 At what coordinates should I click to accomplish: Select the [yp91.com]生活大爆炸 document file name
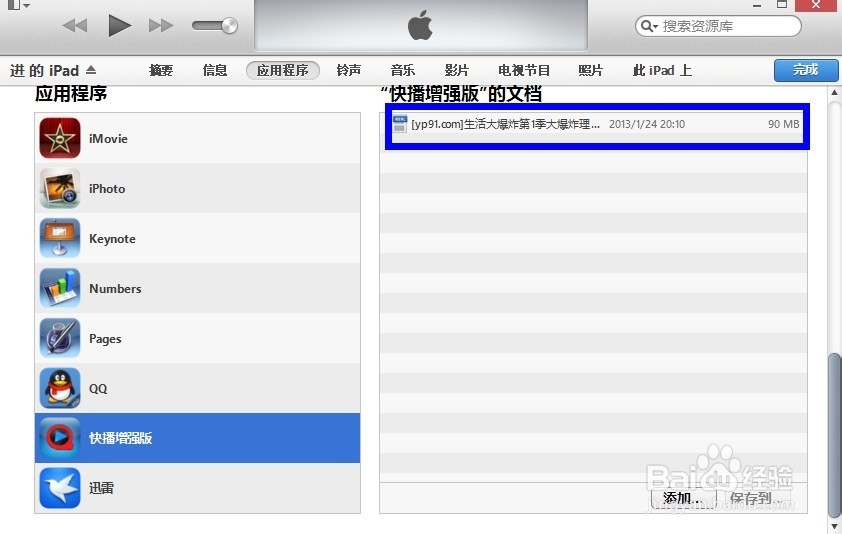pos(505,124)
